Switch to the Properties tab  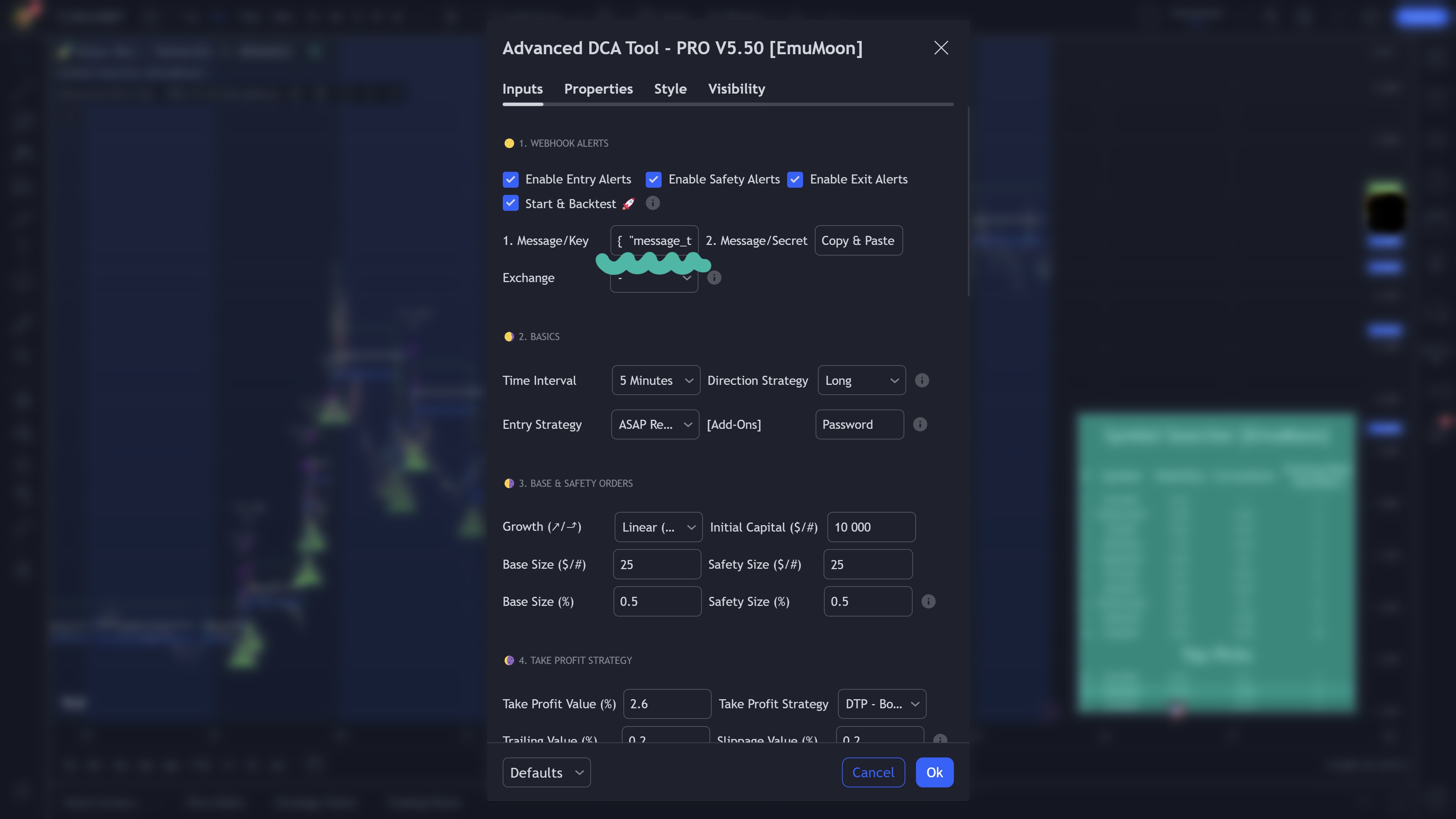[x=598, y=89]
